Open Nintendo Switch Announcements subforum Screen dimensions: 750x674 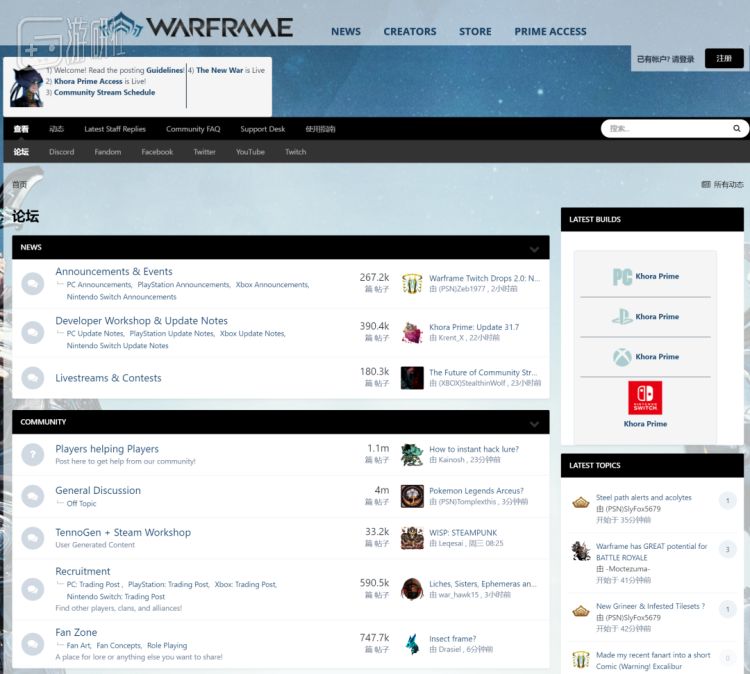(121, 297)
